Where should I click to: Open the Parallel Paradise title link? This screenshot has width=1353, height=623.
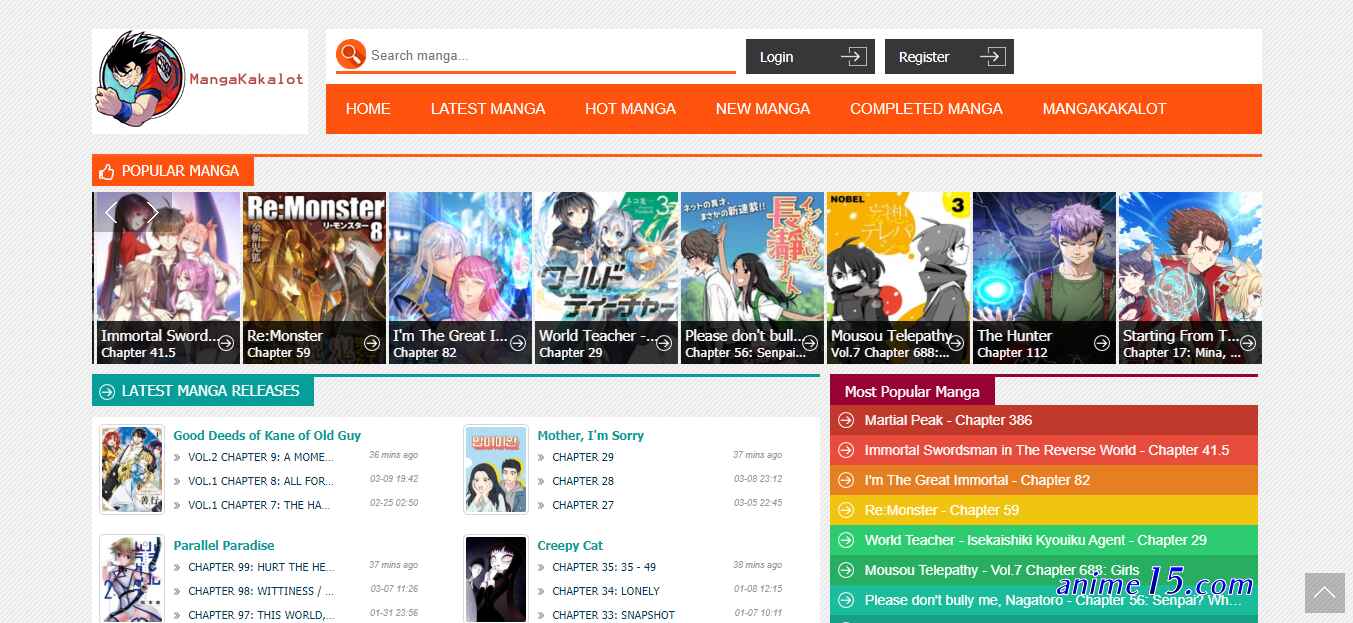coord(224,545)
